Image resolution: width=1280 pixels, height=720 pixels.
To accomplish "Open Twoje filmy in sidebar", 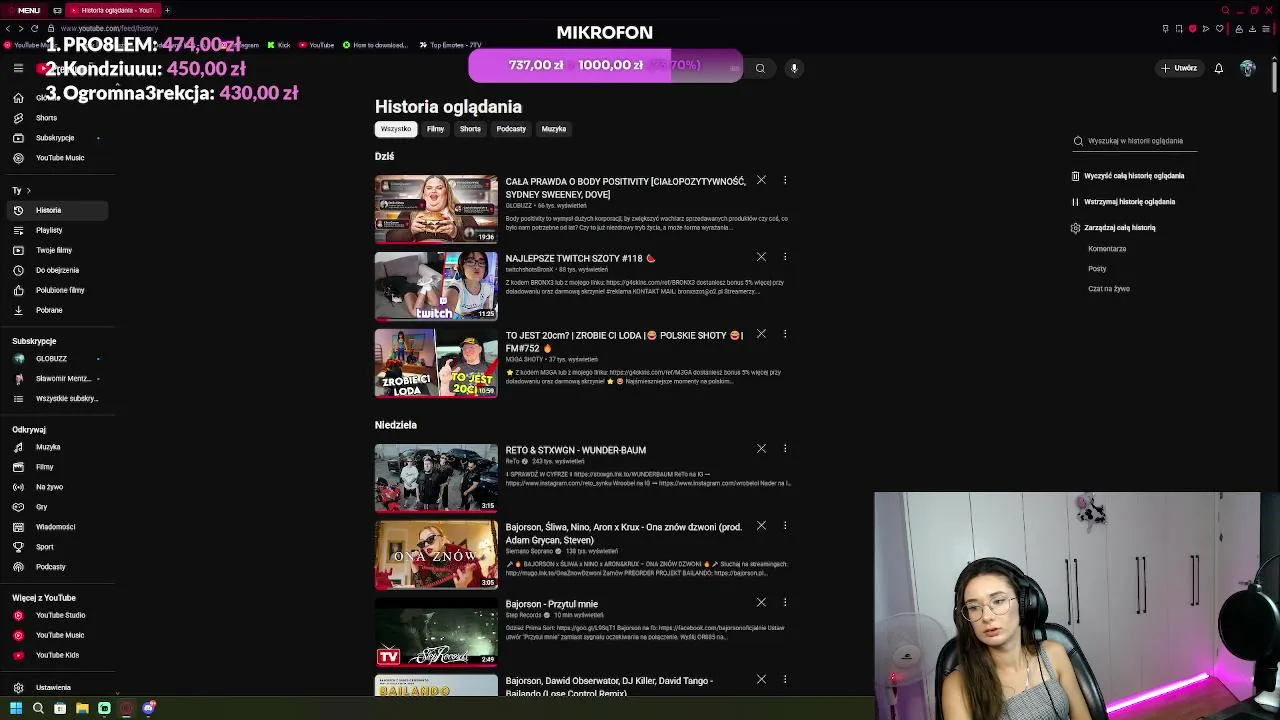I will coord(54,250).
